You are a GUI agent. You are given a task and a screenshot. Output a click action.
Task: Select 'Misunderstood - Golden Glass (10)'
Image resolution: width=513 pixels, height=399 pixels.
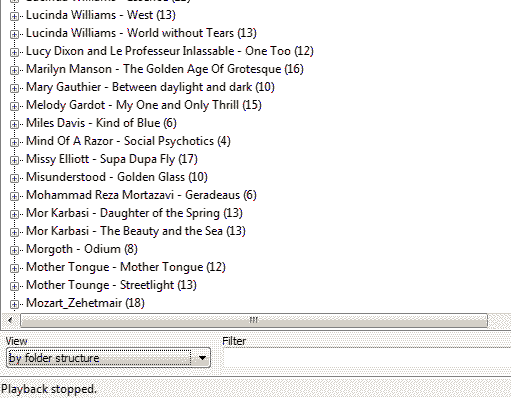pos(117,177)
